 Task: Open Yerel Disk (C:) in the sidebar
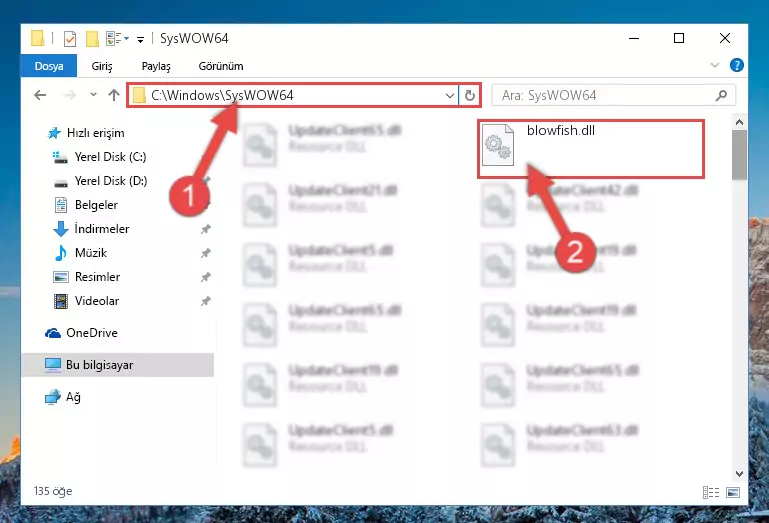pyautogui.click(x=100, y=157)
